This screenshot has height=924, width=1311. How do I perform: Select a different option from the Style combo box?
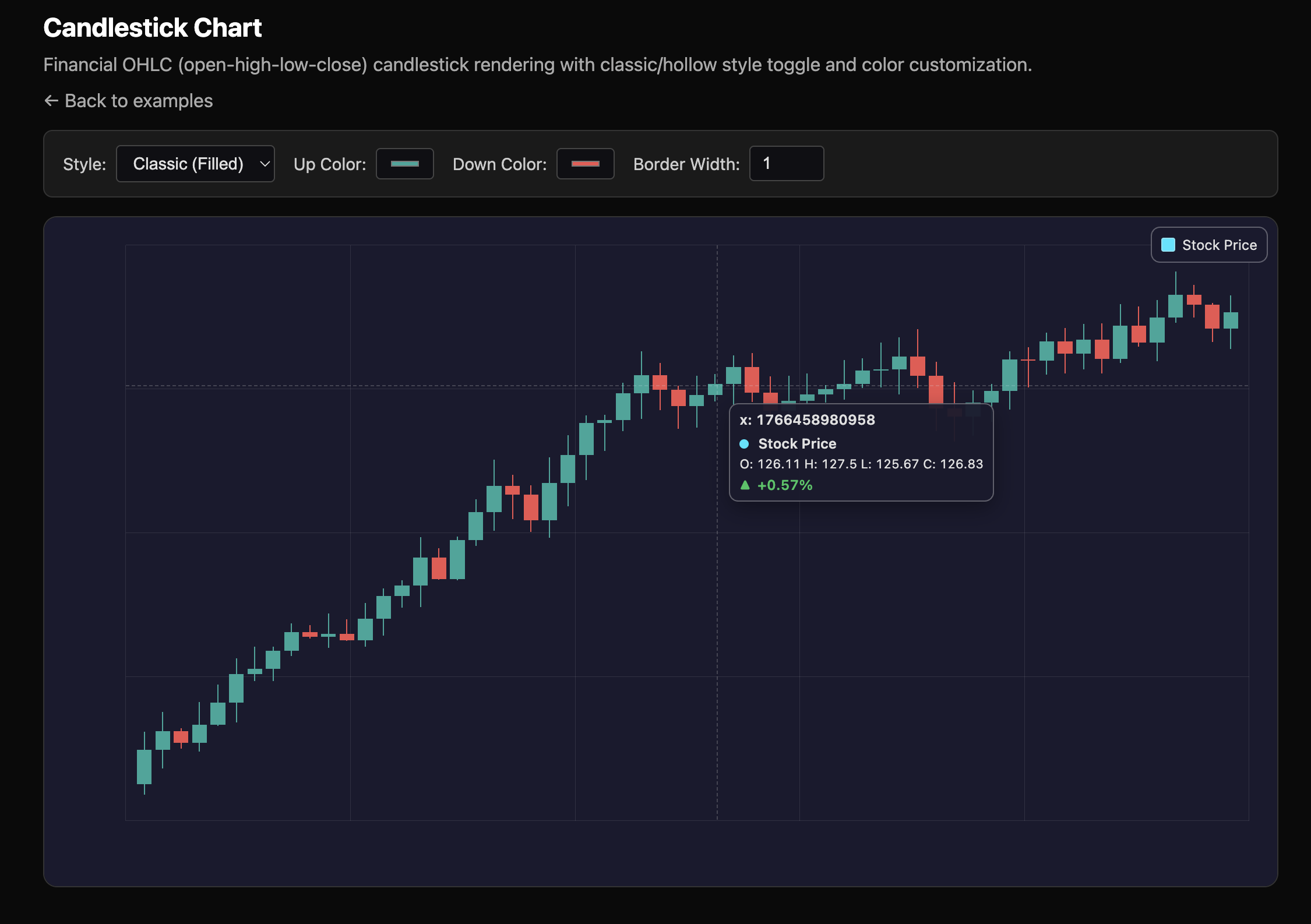(195, 164)
